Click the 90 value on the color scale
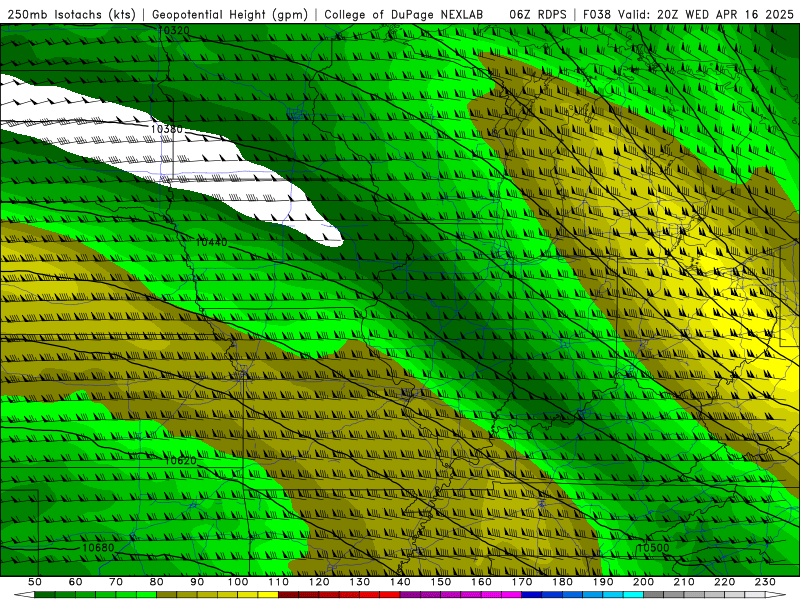This screenshot has height=600, width=800. (197, 582)
